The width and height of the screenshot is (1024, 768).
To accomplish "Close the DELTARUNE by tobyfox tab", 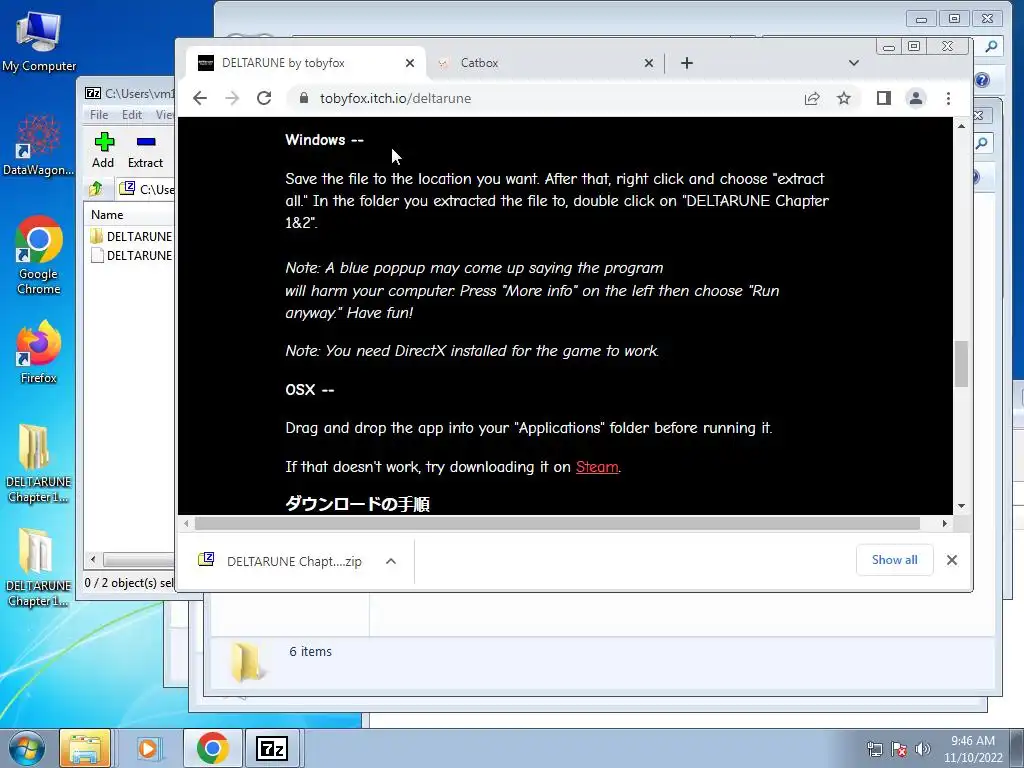I will pos(409,63).
